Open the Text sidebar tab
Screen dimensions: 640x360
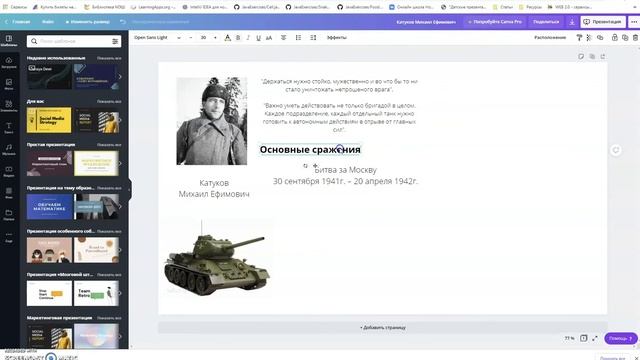9,128
